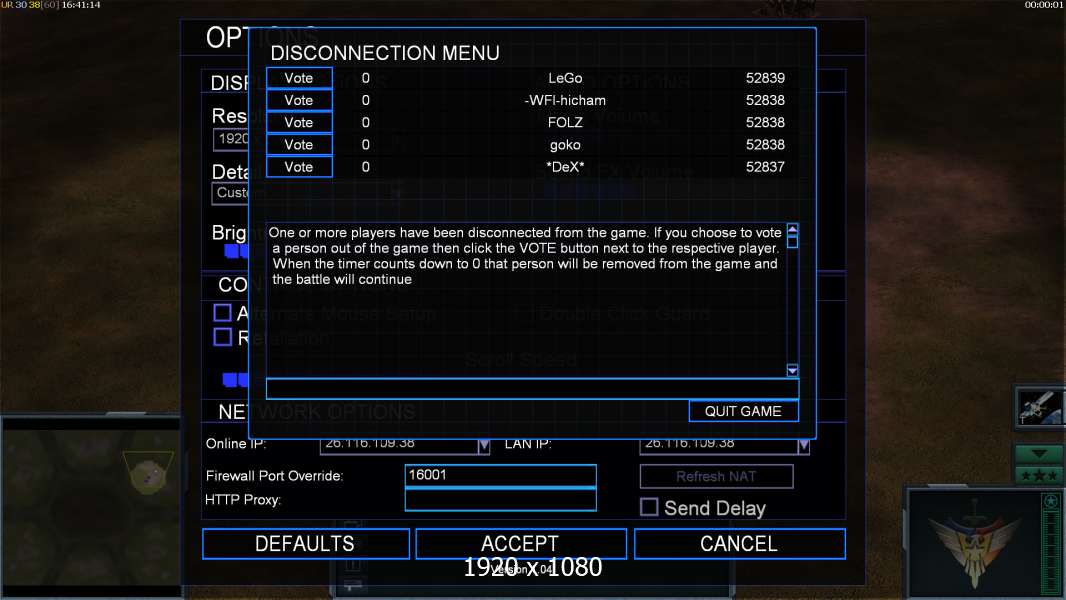Open the Online IP dropdown arrow
1066x600 pixels.
[x=483, y=446]
